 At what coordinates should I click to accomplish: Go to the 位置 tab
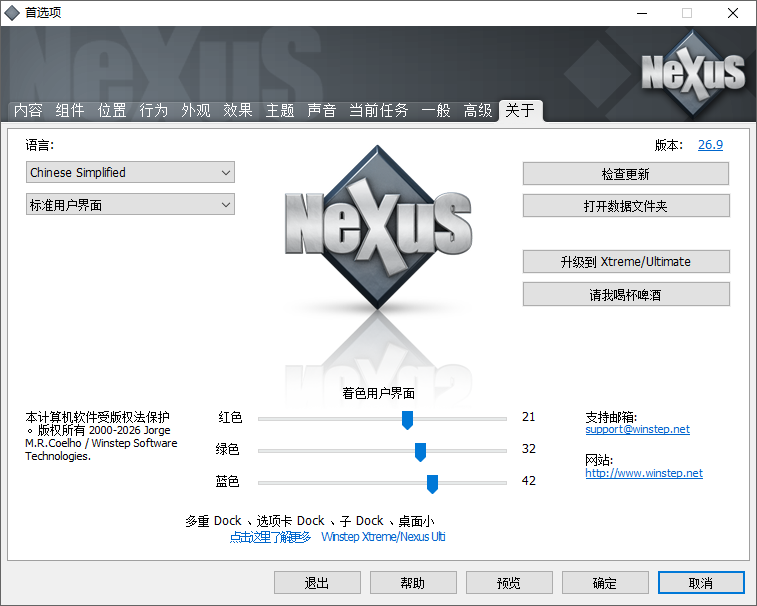[x=112, y=111]
